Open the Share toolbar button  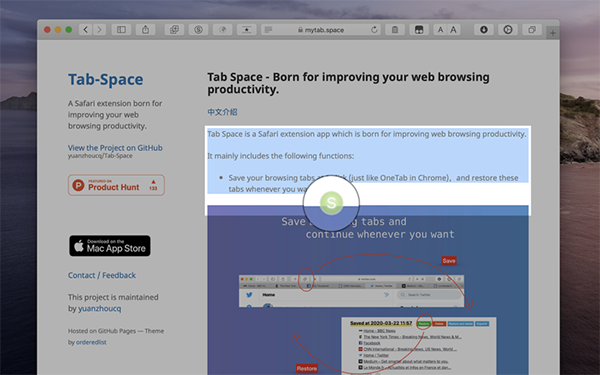pyautogui.click(x=145, y=29)
